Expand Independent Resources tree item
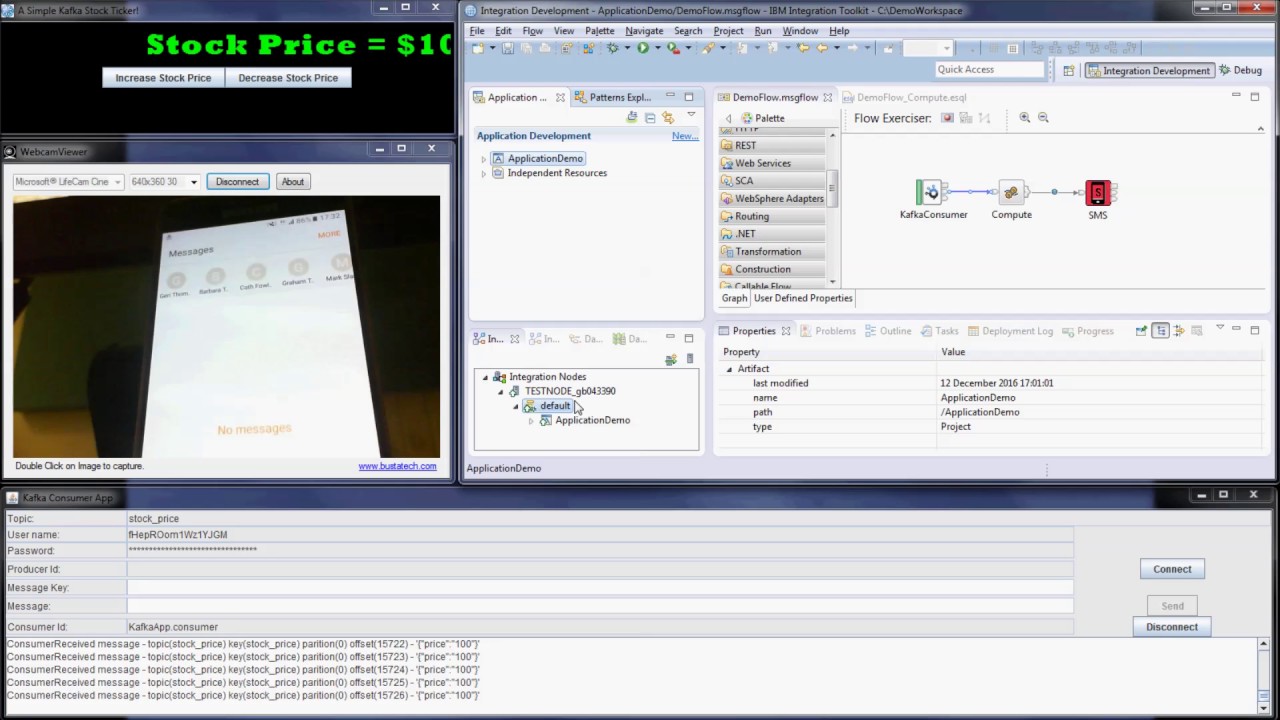The height and width of the screenshot is (720, 1280). coord(484,174)
